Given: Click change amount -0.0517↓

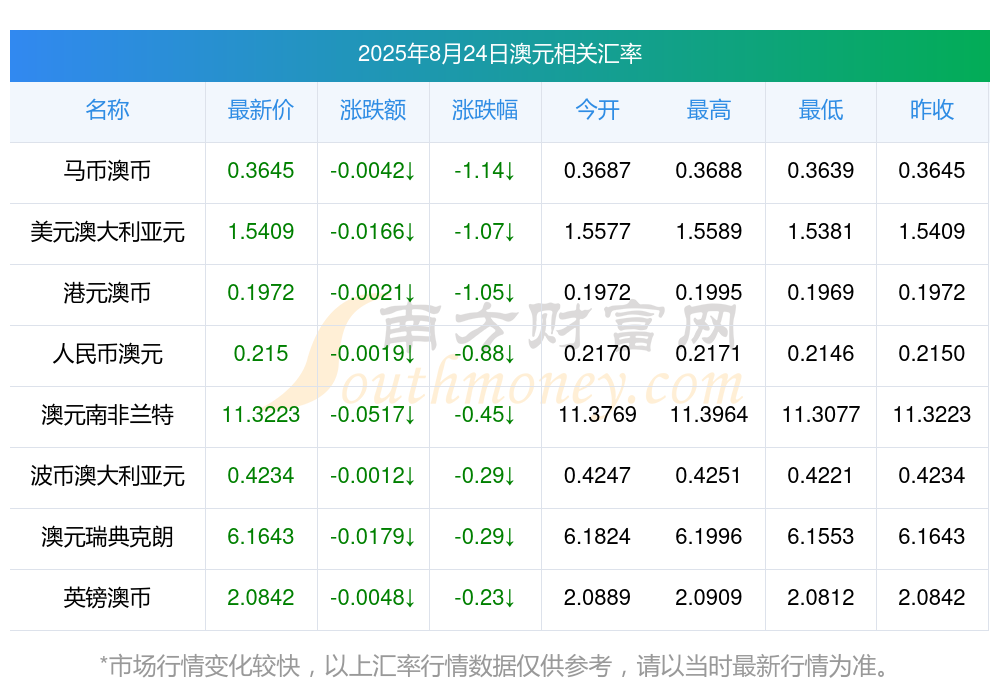Looking at the screenshot, I should (373, 415).
